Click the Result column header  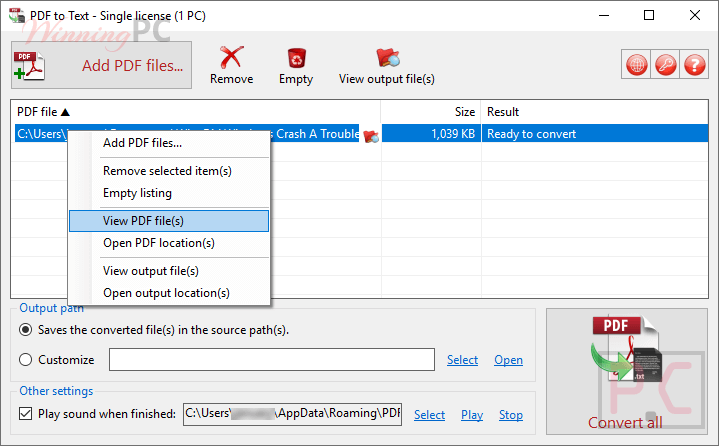pos(595,112)
